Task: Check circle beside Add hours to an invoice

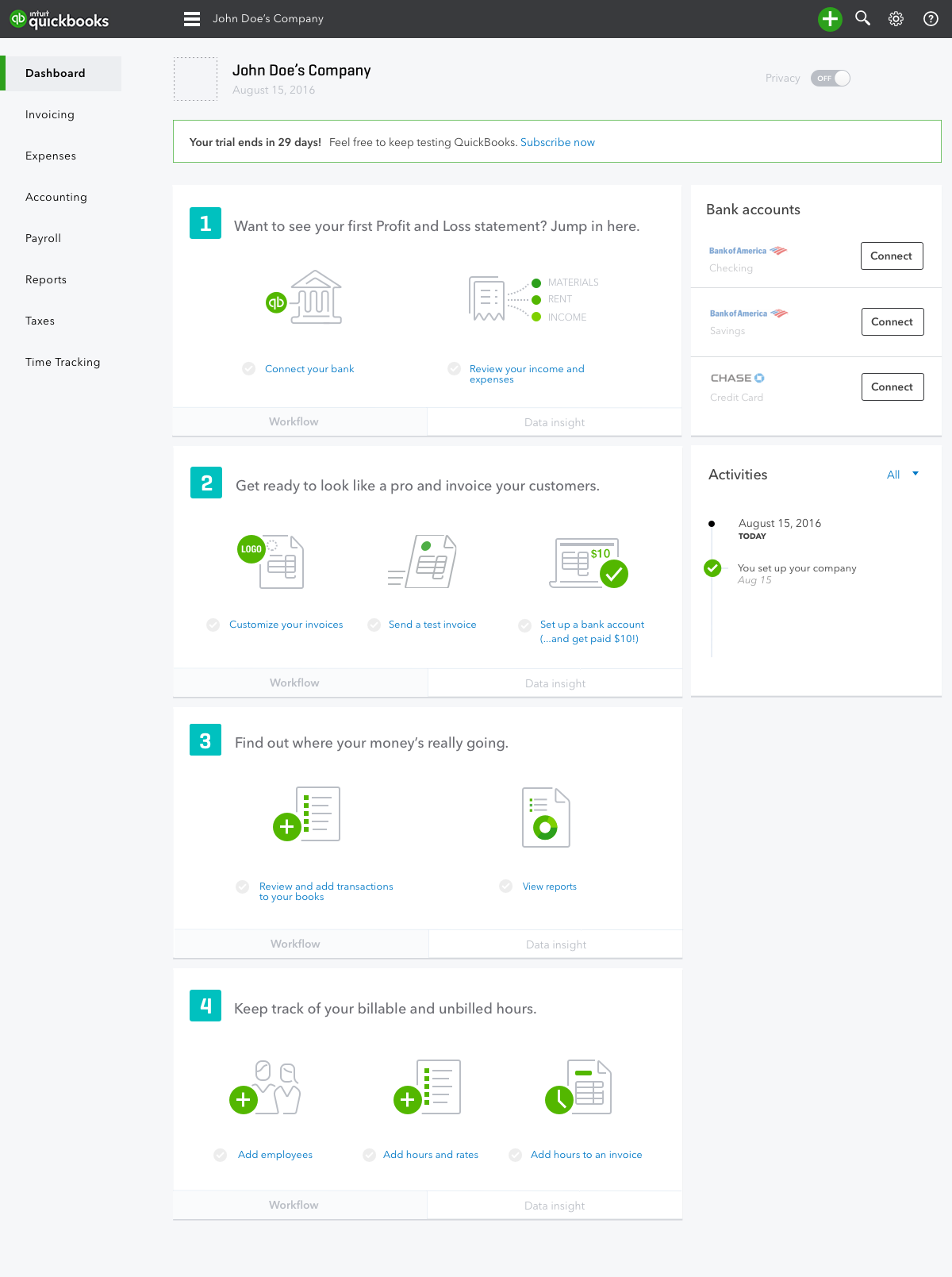Action: (x=516, y=1155)
